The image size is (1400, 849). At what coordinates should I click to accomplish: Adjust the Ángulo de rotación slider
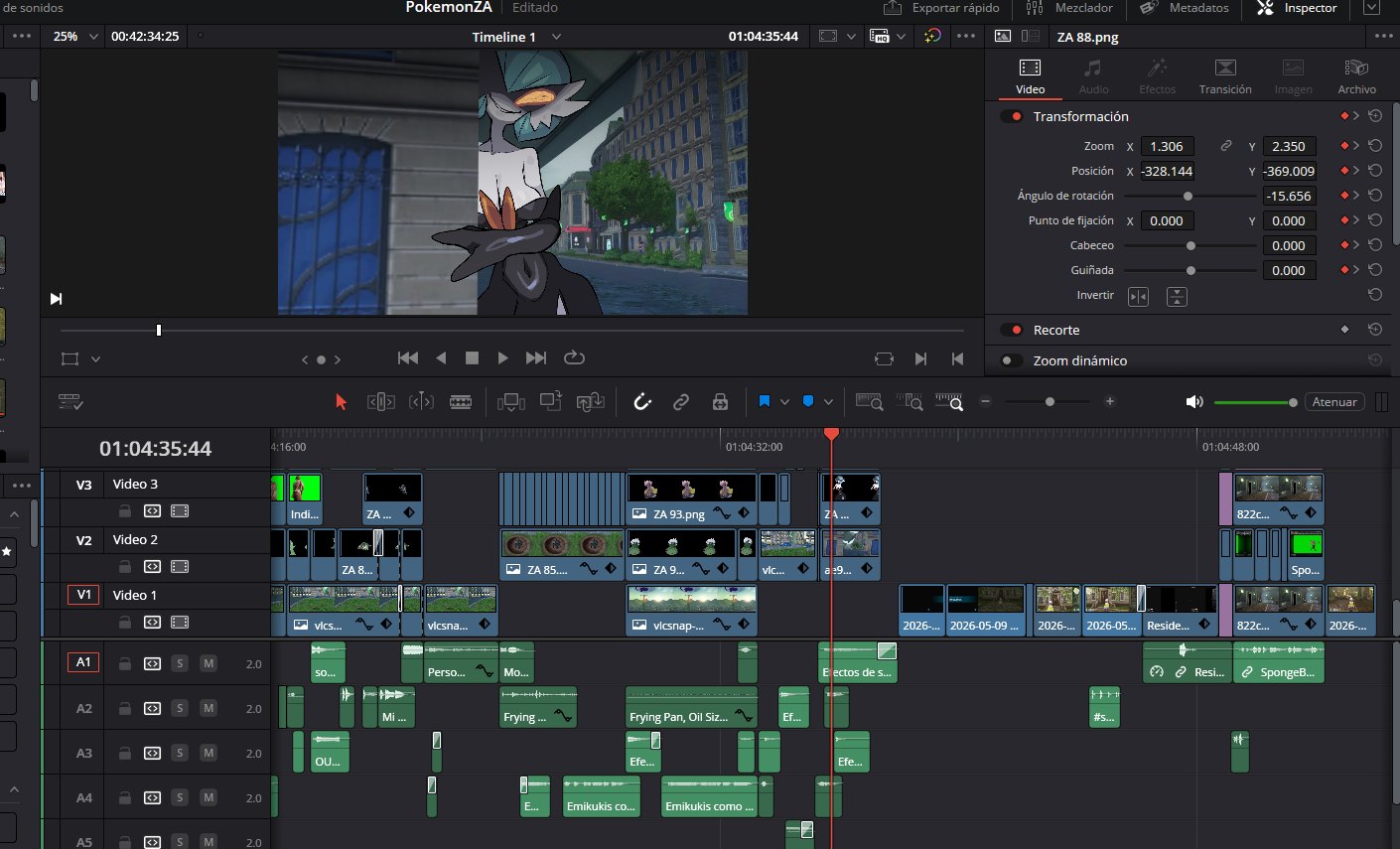tap(1190, 196)
